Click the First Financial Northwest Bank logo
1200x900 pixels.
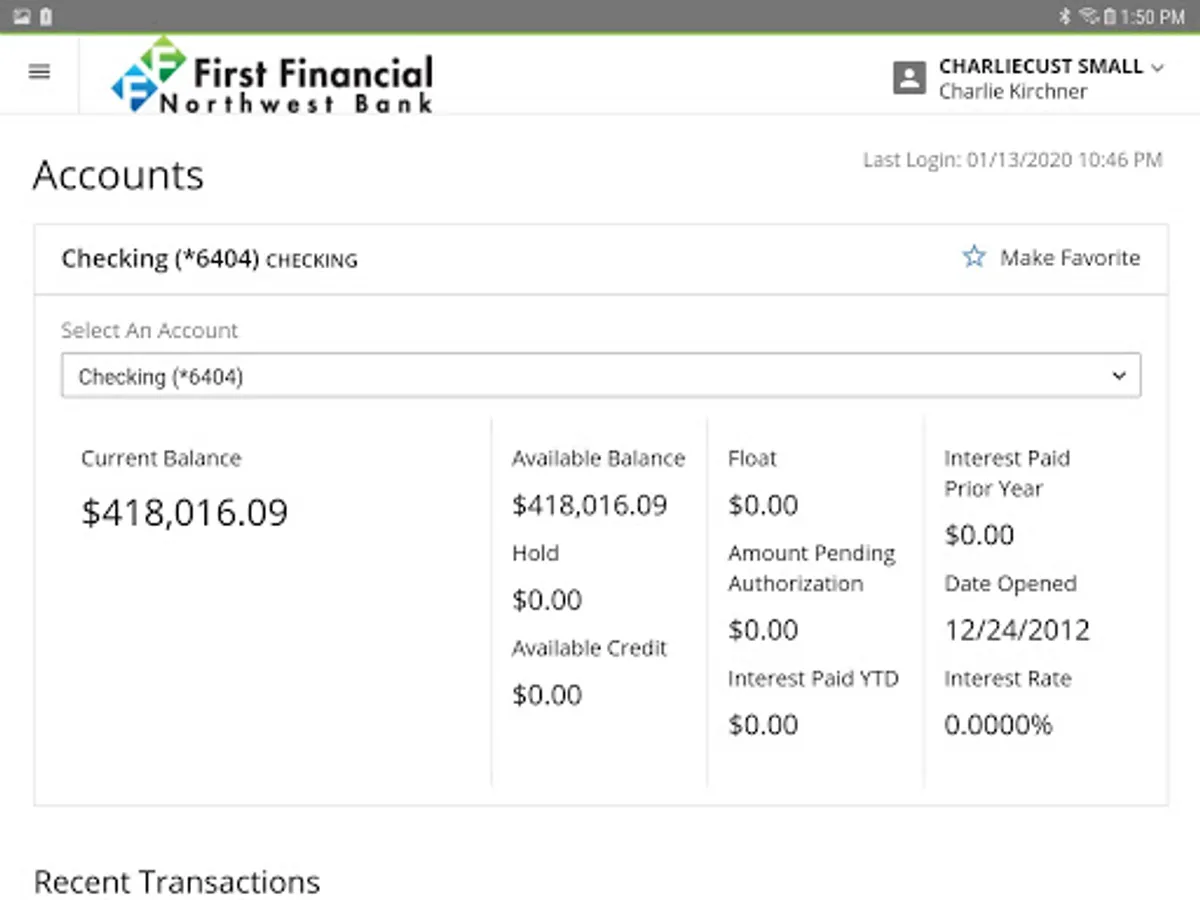(272, 75)
